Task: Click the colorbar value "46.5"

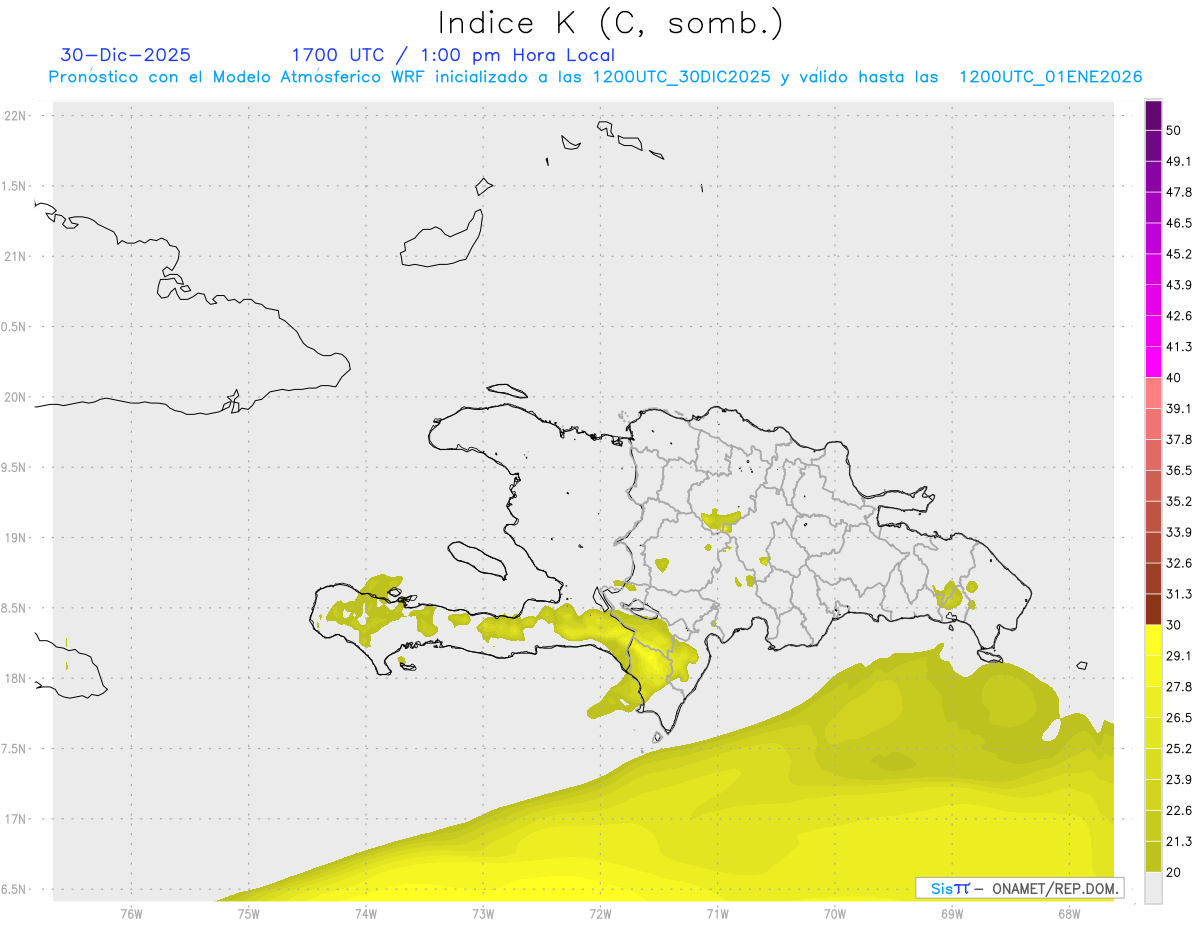Action: coord(1179,223)
